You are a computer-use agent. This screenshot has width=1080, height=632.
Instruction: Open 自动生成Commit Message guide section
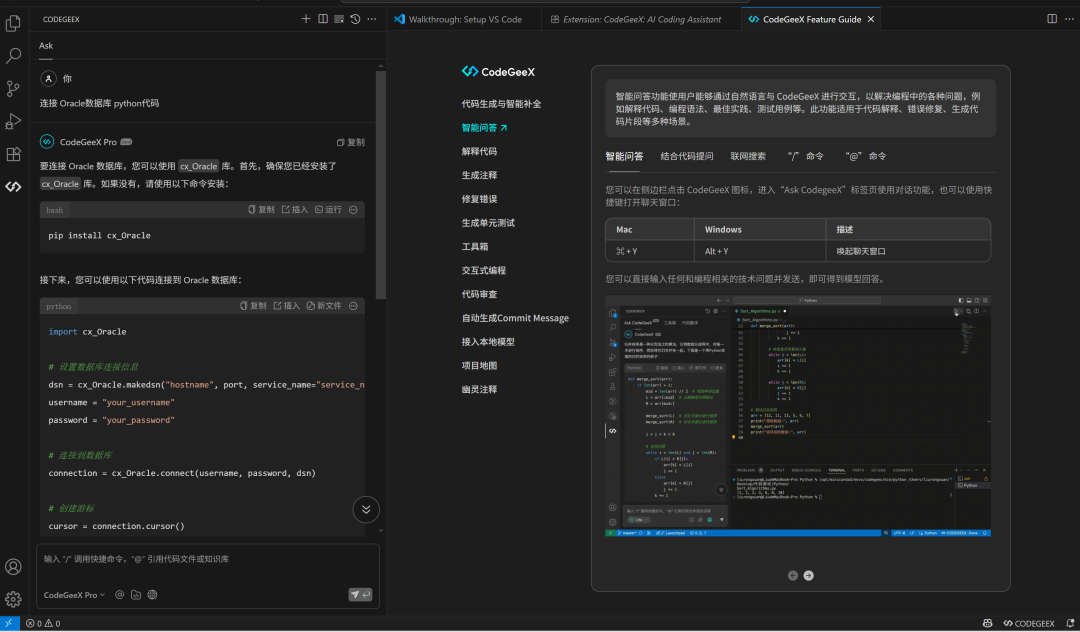click(x=515, y=318)
